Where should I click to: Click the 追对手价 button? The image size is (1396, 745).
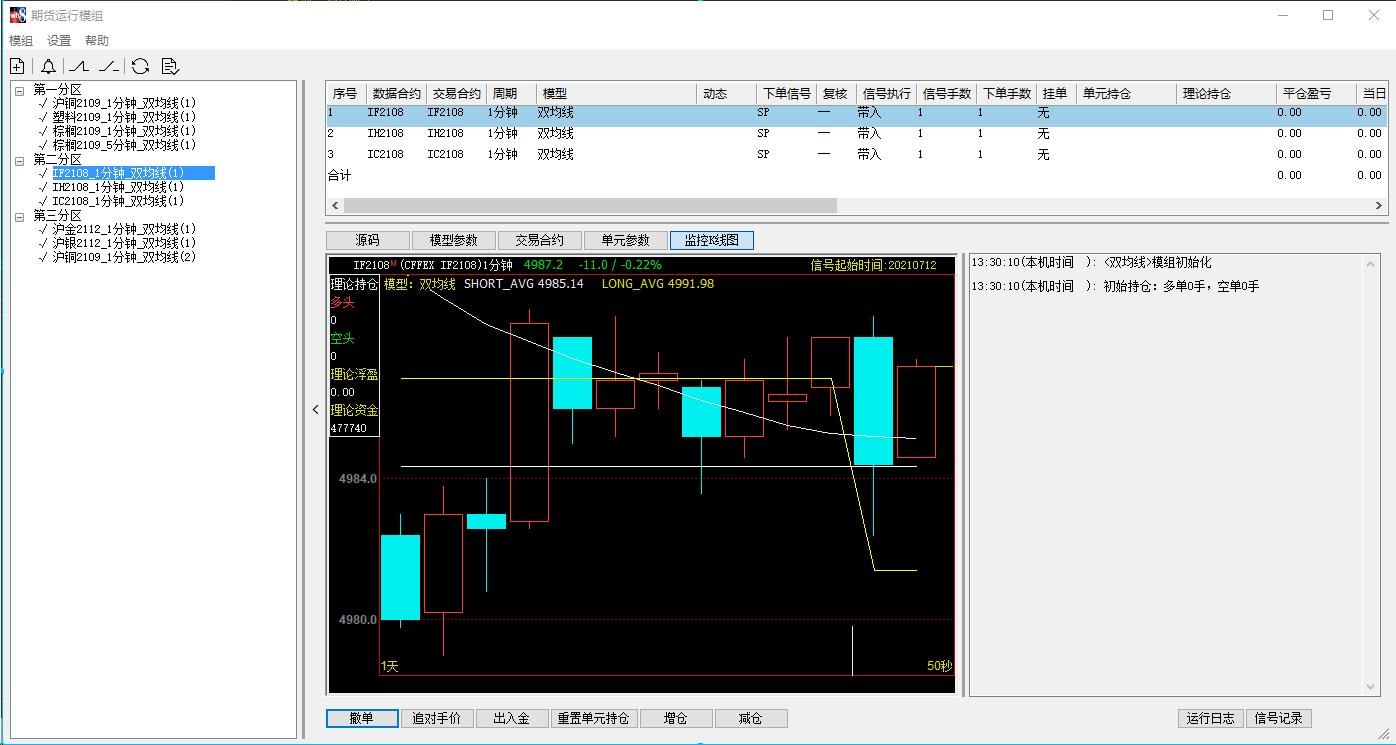point(437,718)
